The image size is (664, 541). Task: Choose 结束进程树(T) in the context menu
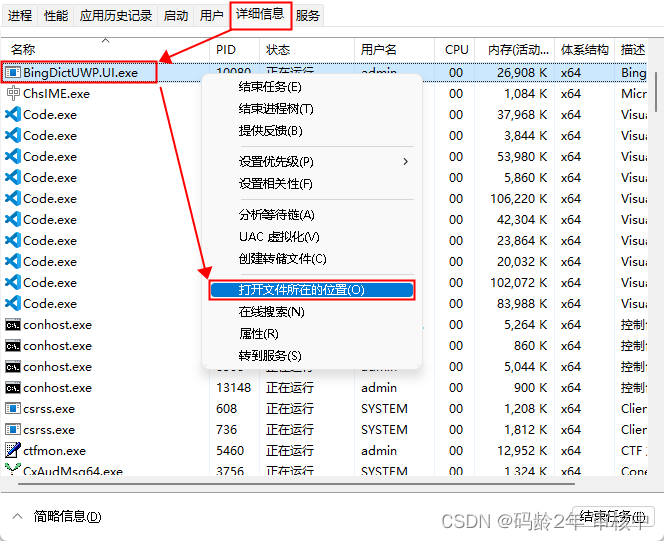coord(276,109)
